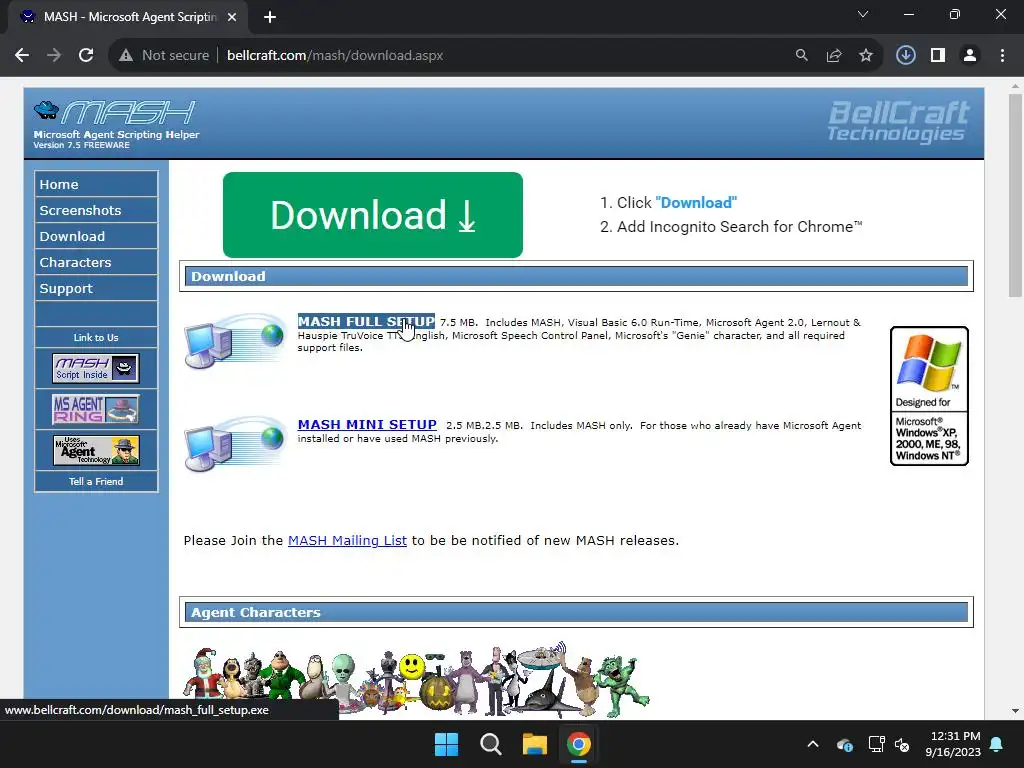Viewport: 1024px width, 768px height.
Task: Share this page icon
Action: pyautogui.click(x=834, y=56)
